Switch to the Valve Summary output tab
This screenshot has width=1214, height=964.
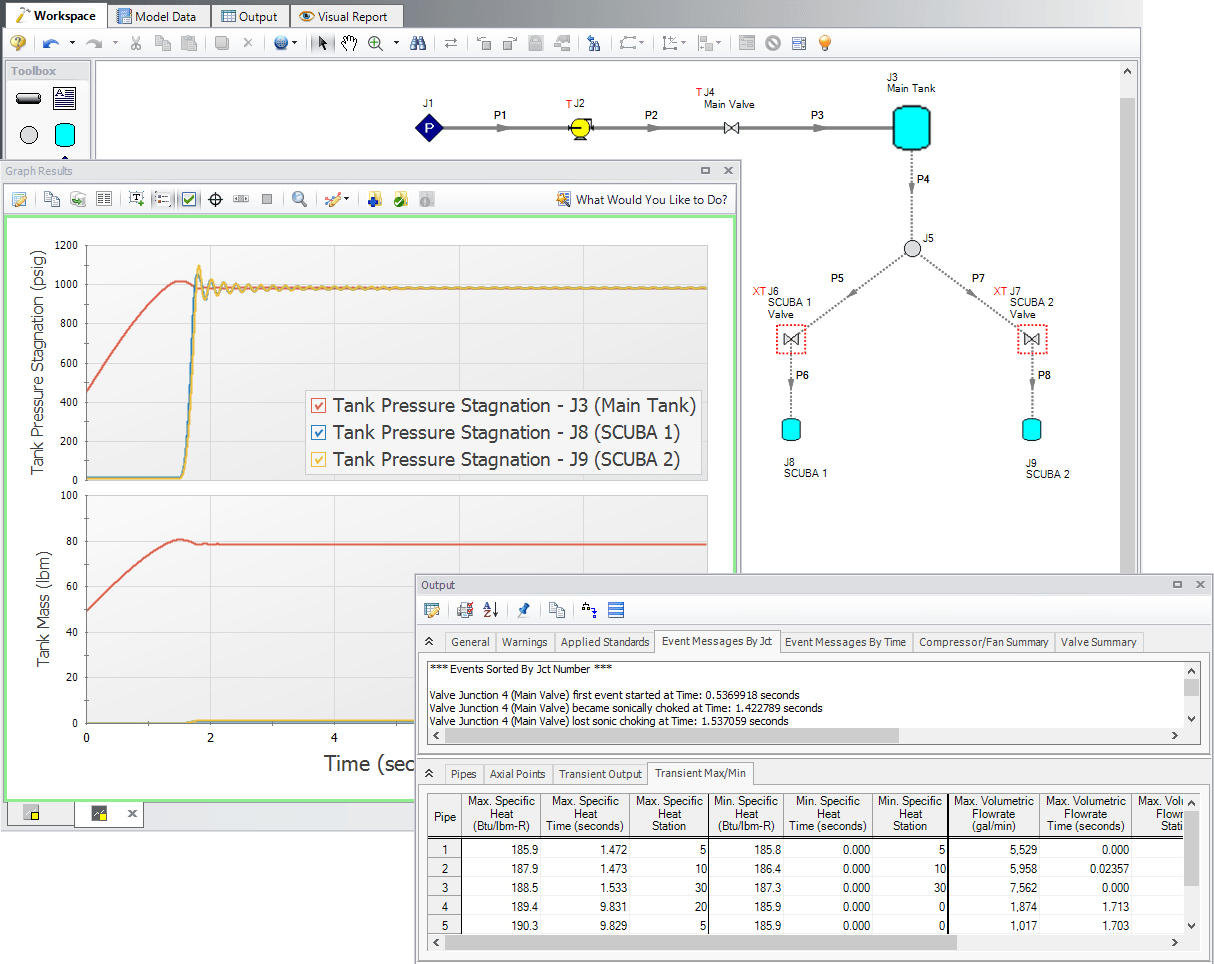1098,641
